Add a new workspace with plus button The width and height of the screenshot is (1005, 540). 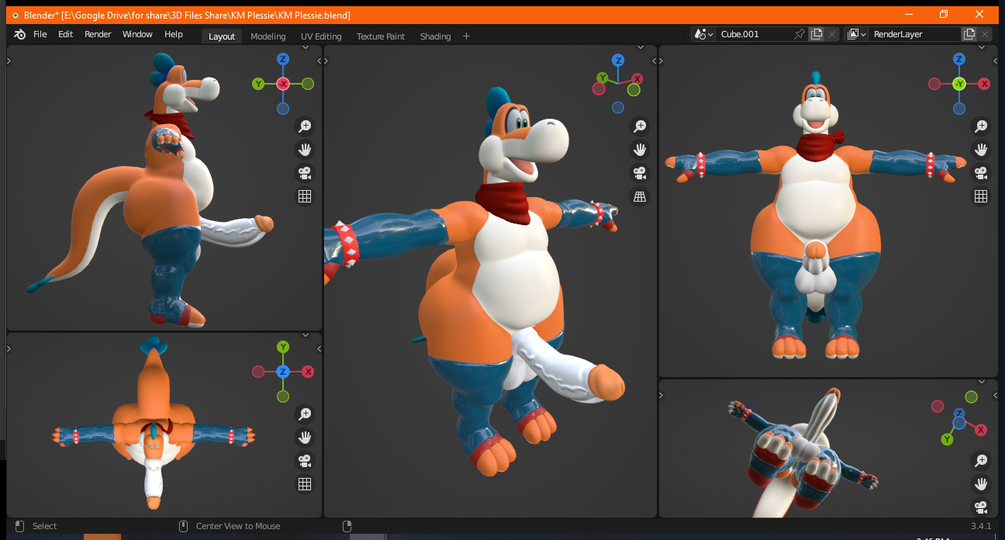coord(466,37)
